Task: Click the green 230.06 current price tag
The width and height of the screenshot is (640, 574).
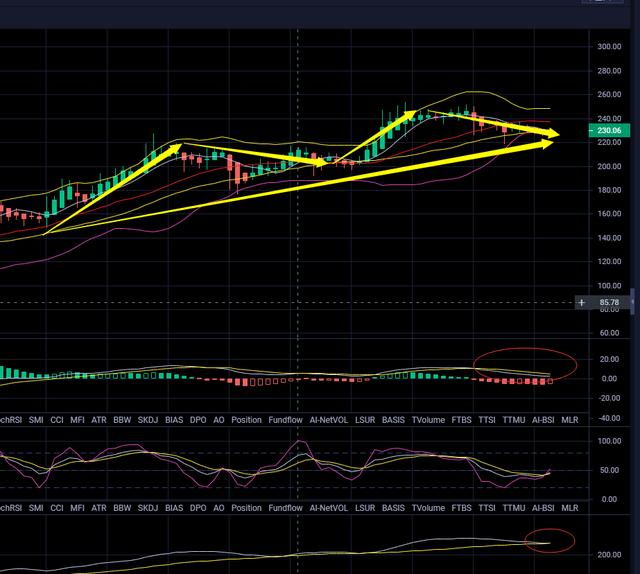Action: click(x=607, y=131)
